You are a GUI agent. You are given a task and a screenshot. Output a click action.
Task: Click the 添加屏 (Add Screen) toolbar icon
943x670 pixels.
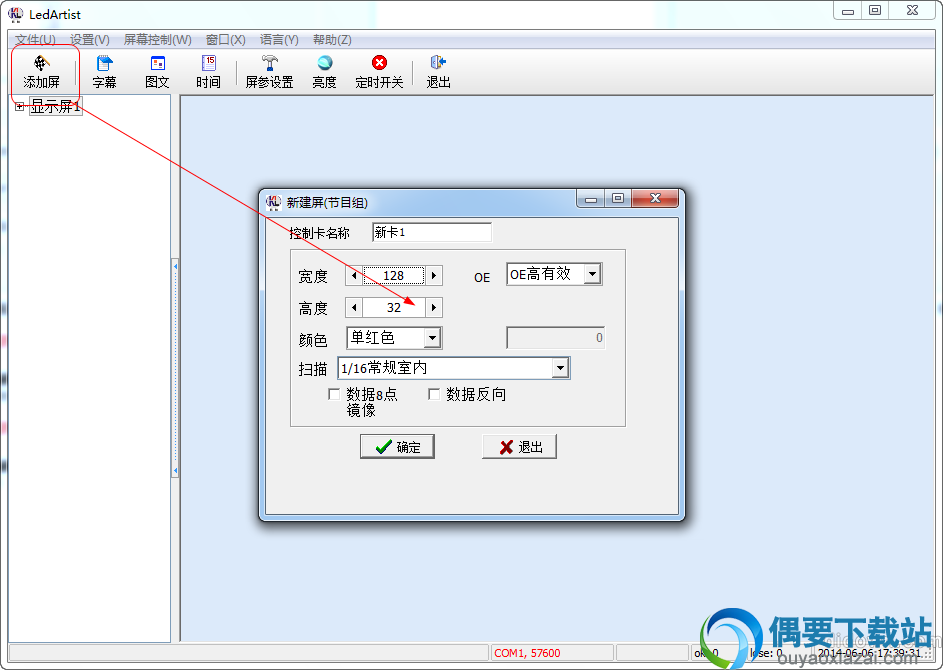click(41, 72)
